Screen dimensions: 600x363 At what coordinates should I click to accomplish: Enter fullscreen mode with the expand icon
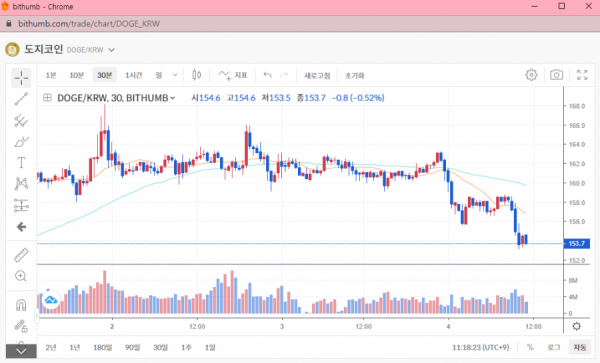(x=582, y=75)
